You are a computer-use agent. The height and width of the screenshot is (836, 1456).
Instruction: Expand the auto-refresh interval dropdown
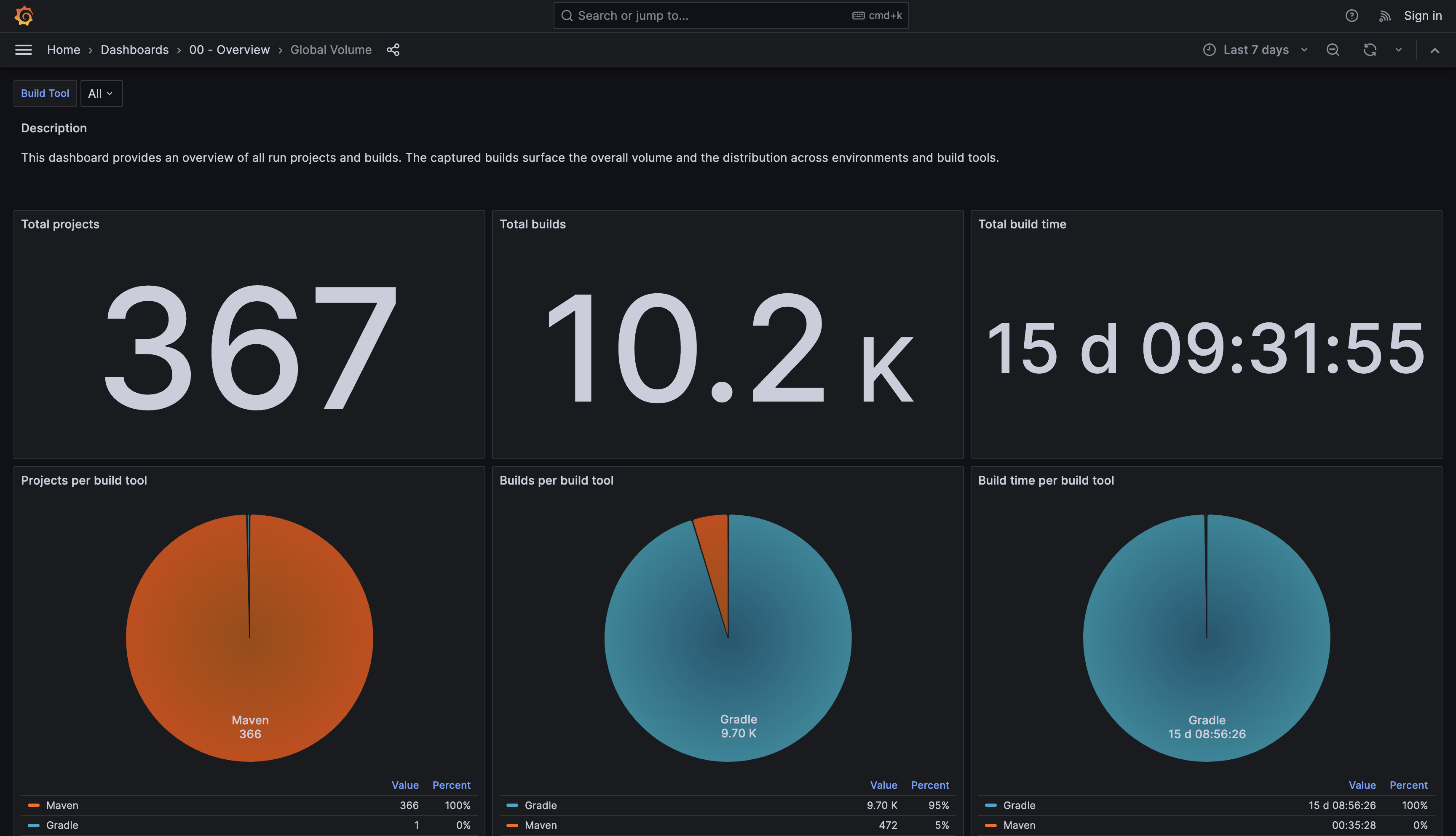1398,50
